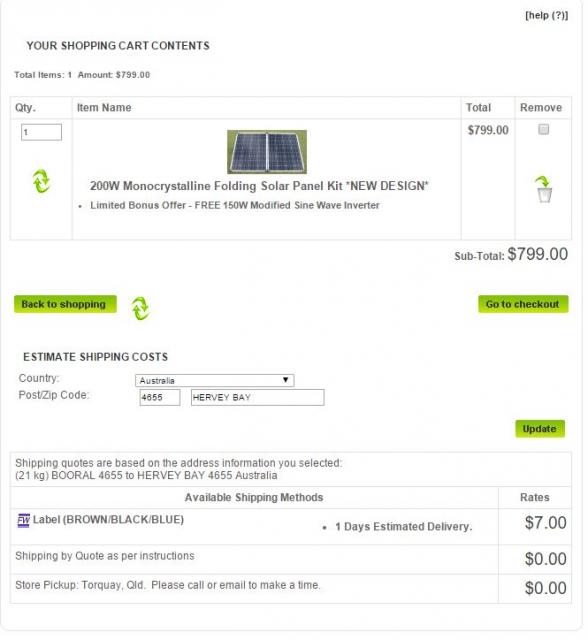Open the 200W Monocrystalline Folding Solar Panel link
The image size is (588, 640).
(259, 186)
